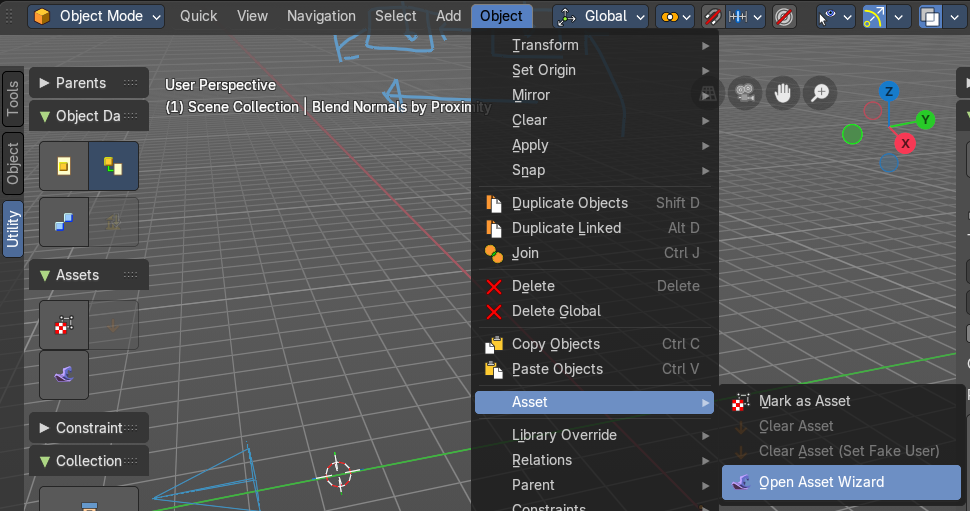Open the Set Origin submenu

click(x=594, y=70)
